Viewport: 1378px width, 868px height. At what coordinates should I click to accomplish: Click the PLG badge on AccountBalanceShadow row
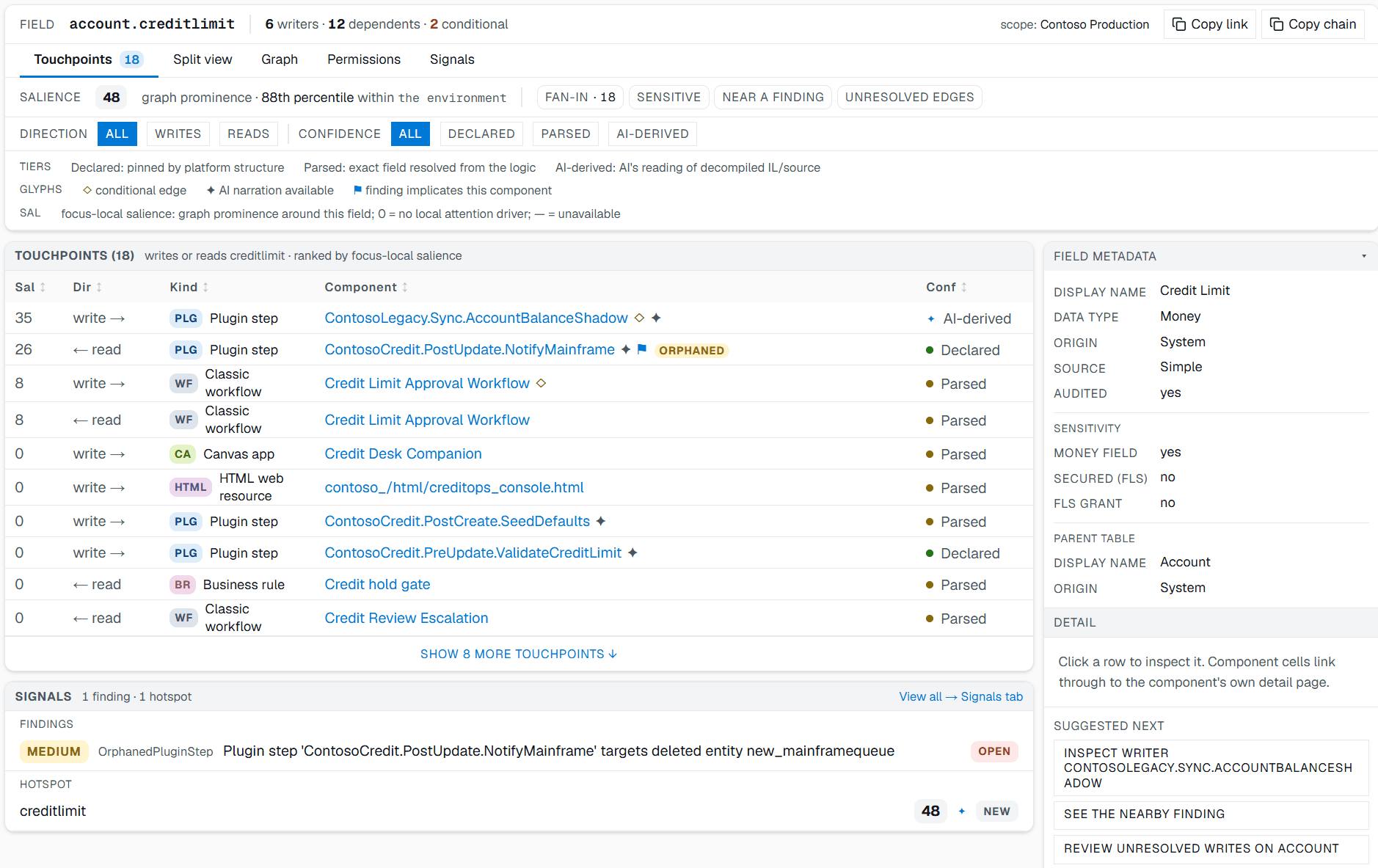pos(186,318)
